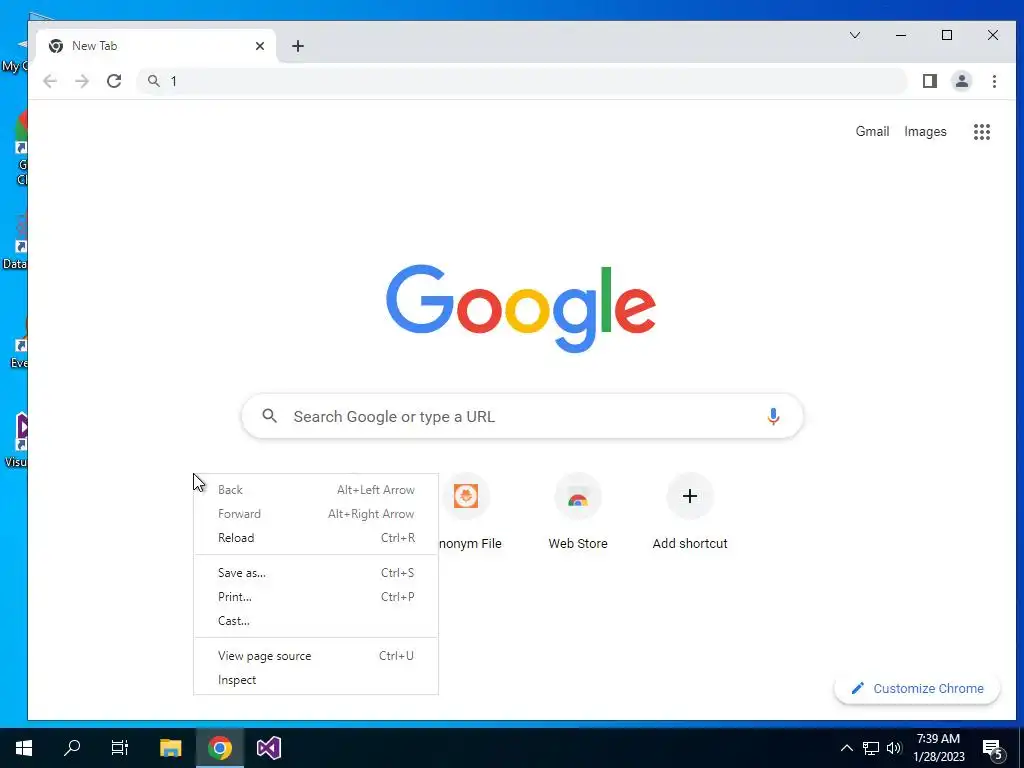Click the Add shortcut plus icon

(690, 496)
